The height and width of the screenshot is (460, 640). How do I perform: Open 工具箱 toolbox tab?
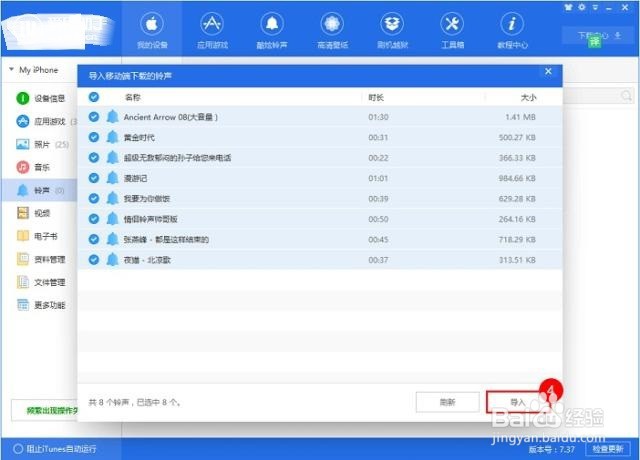click(452, 30)
